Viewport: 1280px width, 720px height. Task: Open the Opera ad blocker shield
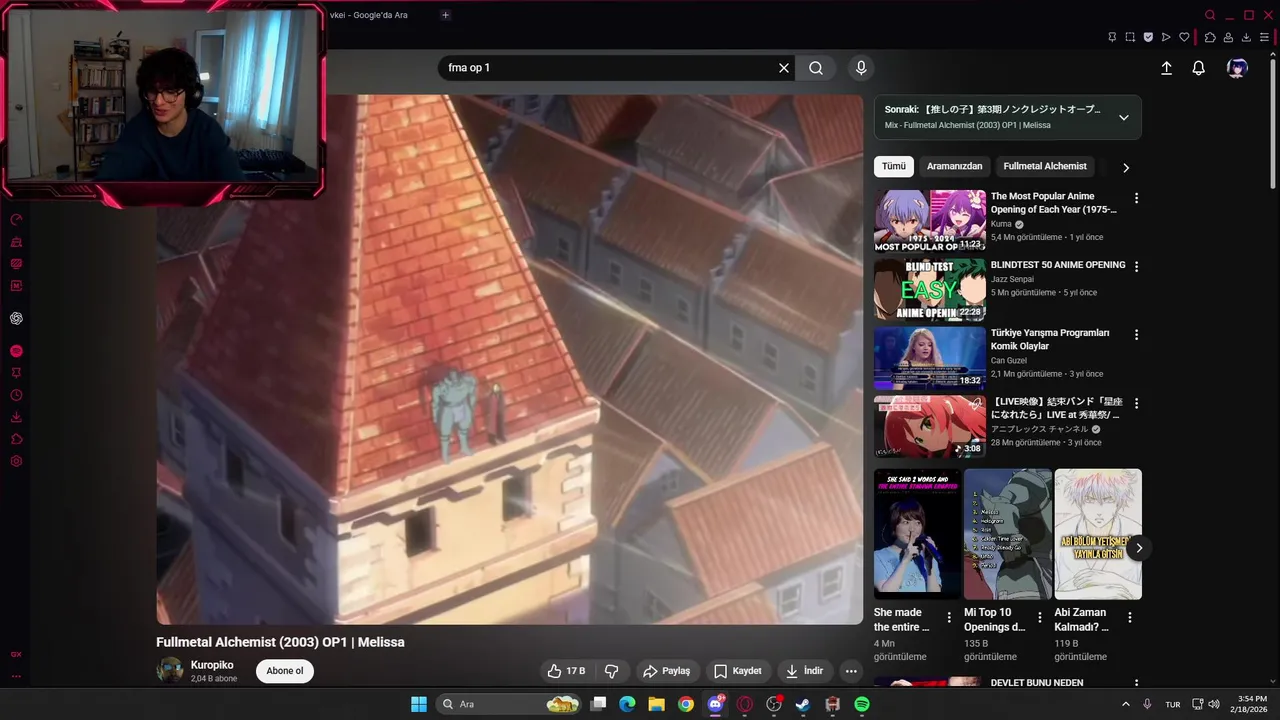coord(1148,37)
